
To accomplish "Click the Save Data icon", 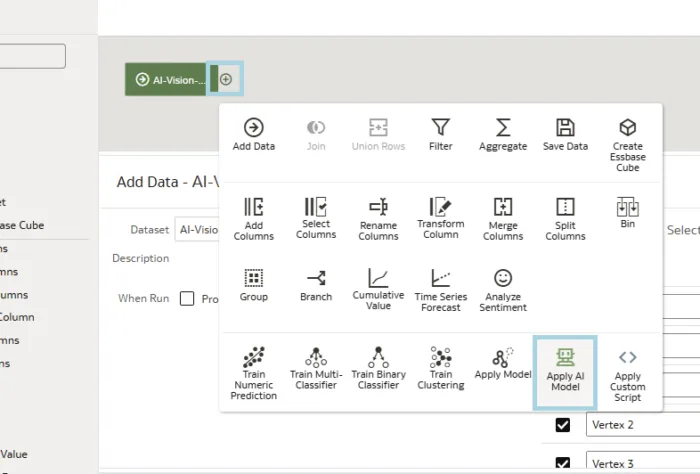I will coord(565,128).
